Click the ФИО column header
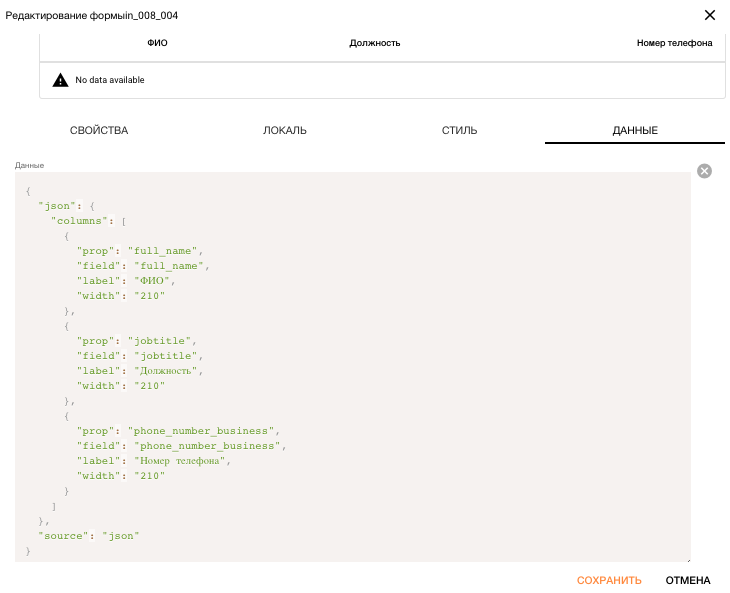The image size is (730, 593). point(157,43)
